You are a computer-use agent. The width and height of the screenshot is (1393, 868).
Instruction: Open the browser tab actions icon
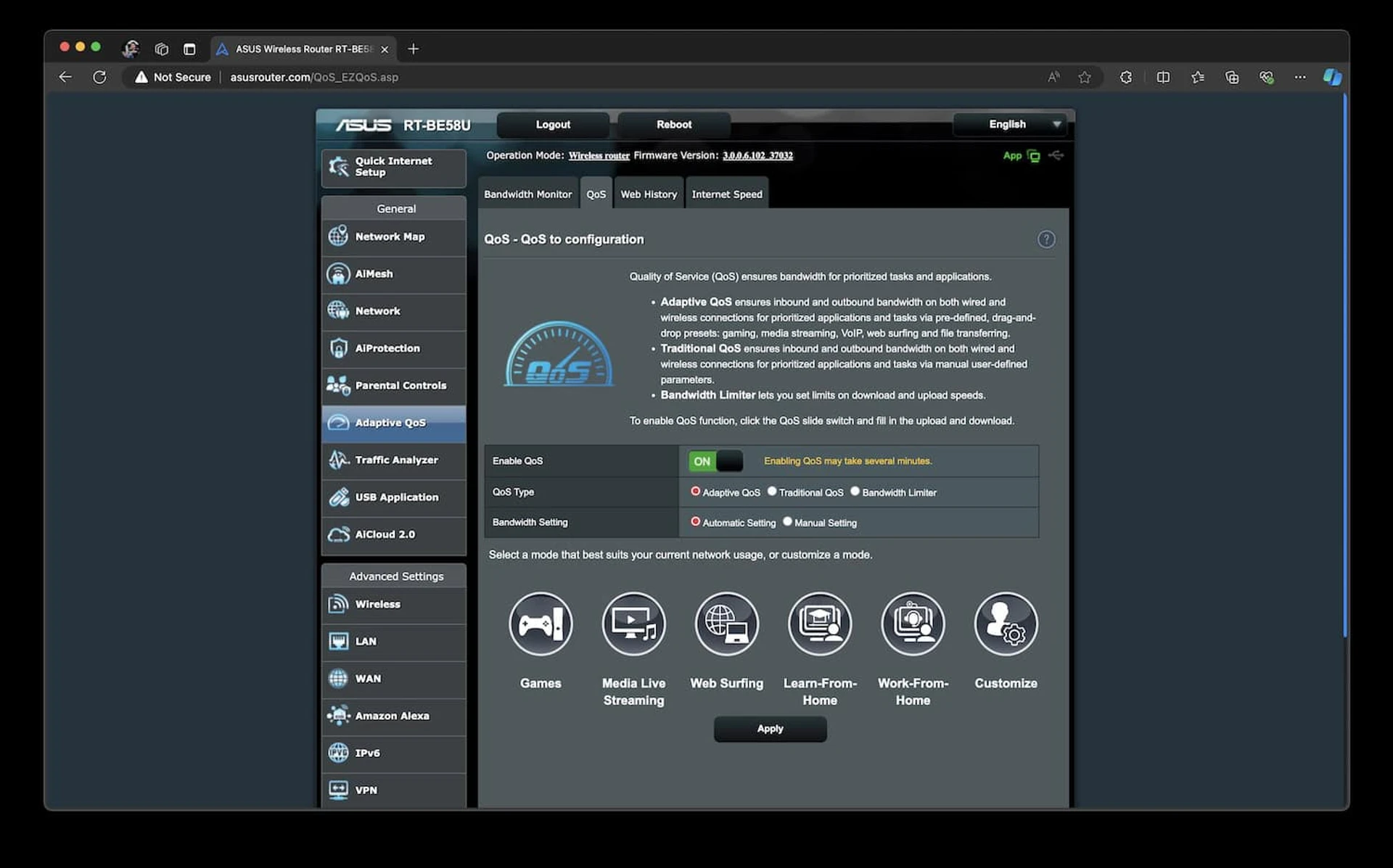tap(189, 49)
